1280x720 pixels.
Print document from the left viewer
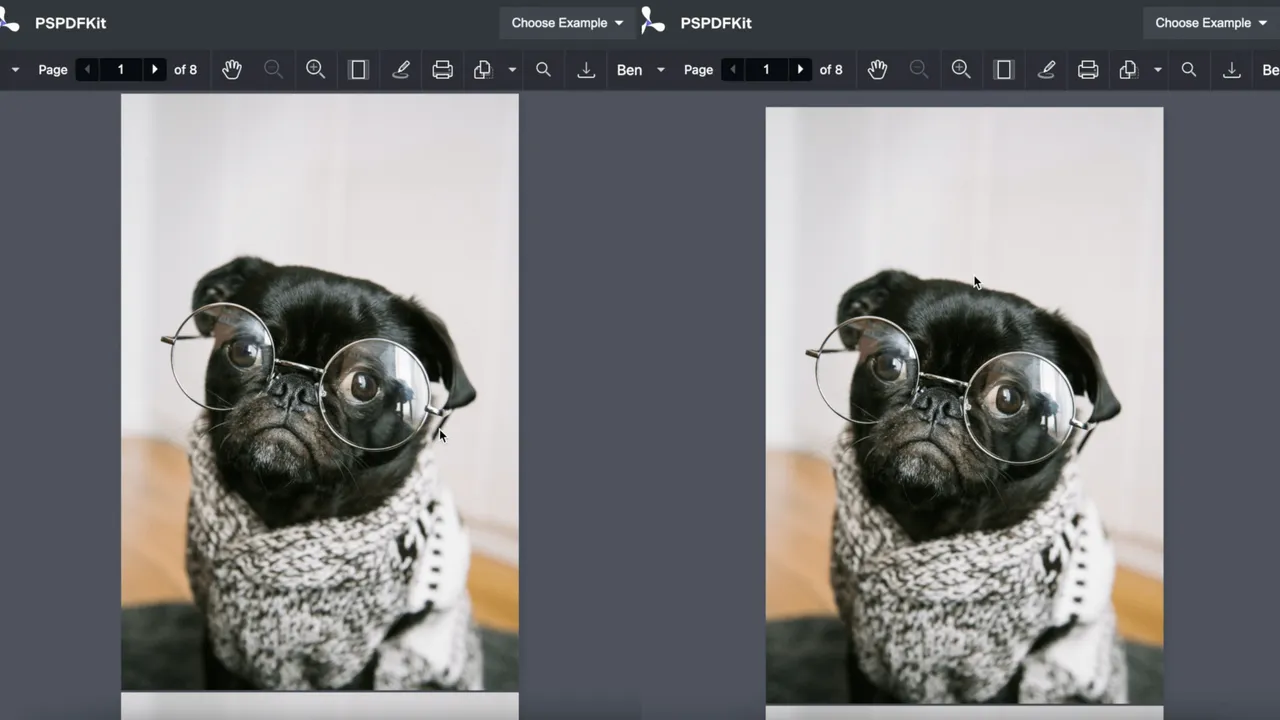(x=442, y=70)
